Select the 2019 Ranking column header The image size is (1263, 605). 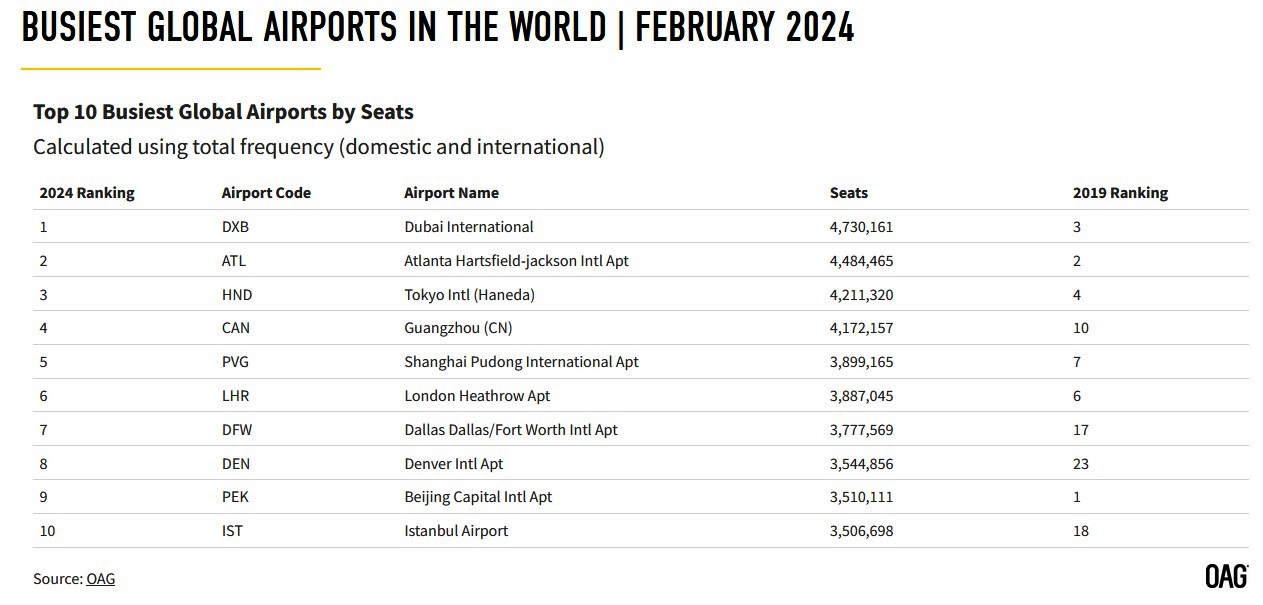point(1120,193)
